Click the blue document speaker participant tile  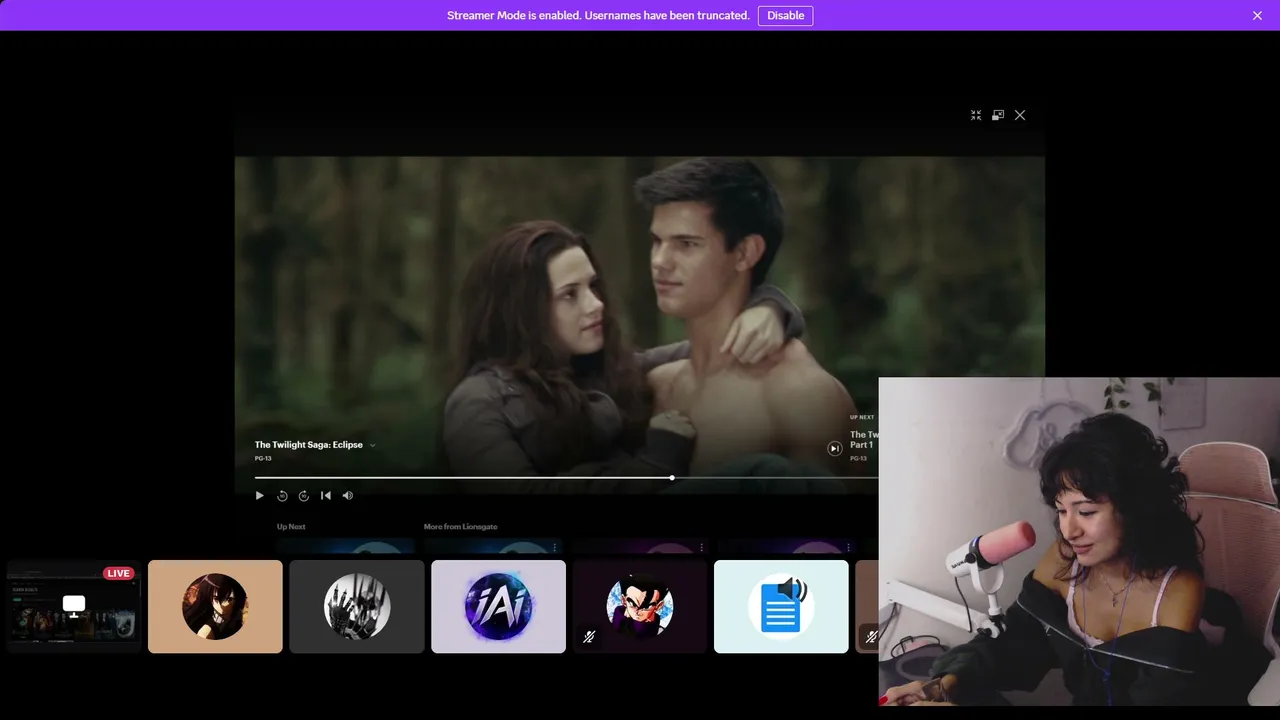coord(781,606)
